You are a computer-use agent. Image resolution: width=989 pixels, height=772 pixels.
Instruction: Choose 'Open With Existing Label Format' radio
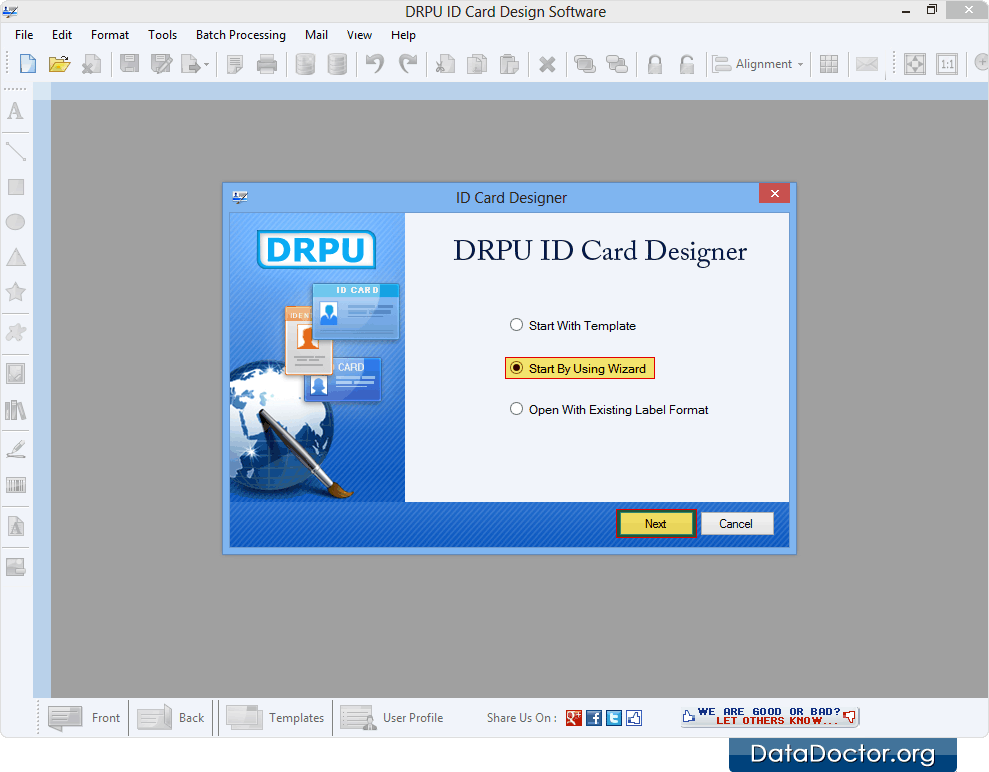(609, 409)
